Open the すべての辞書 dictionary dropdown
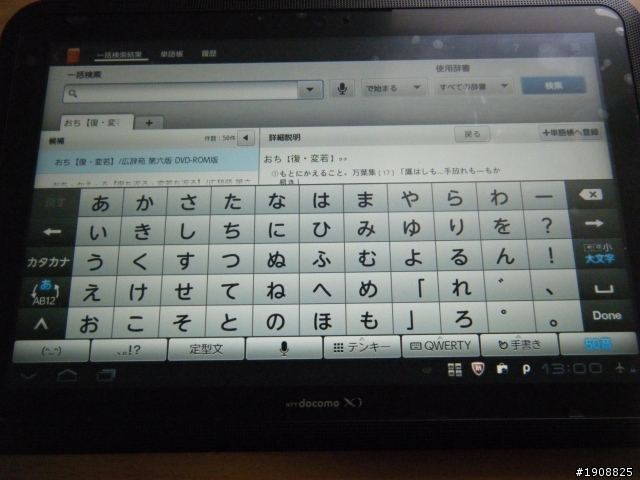Viewport: 640px width, 480px height. [474, 87]
